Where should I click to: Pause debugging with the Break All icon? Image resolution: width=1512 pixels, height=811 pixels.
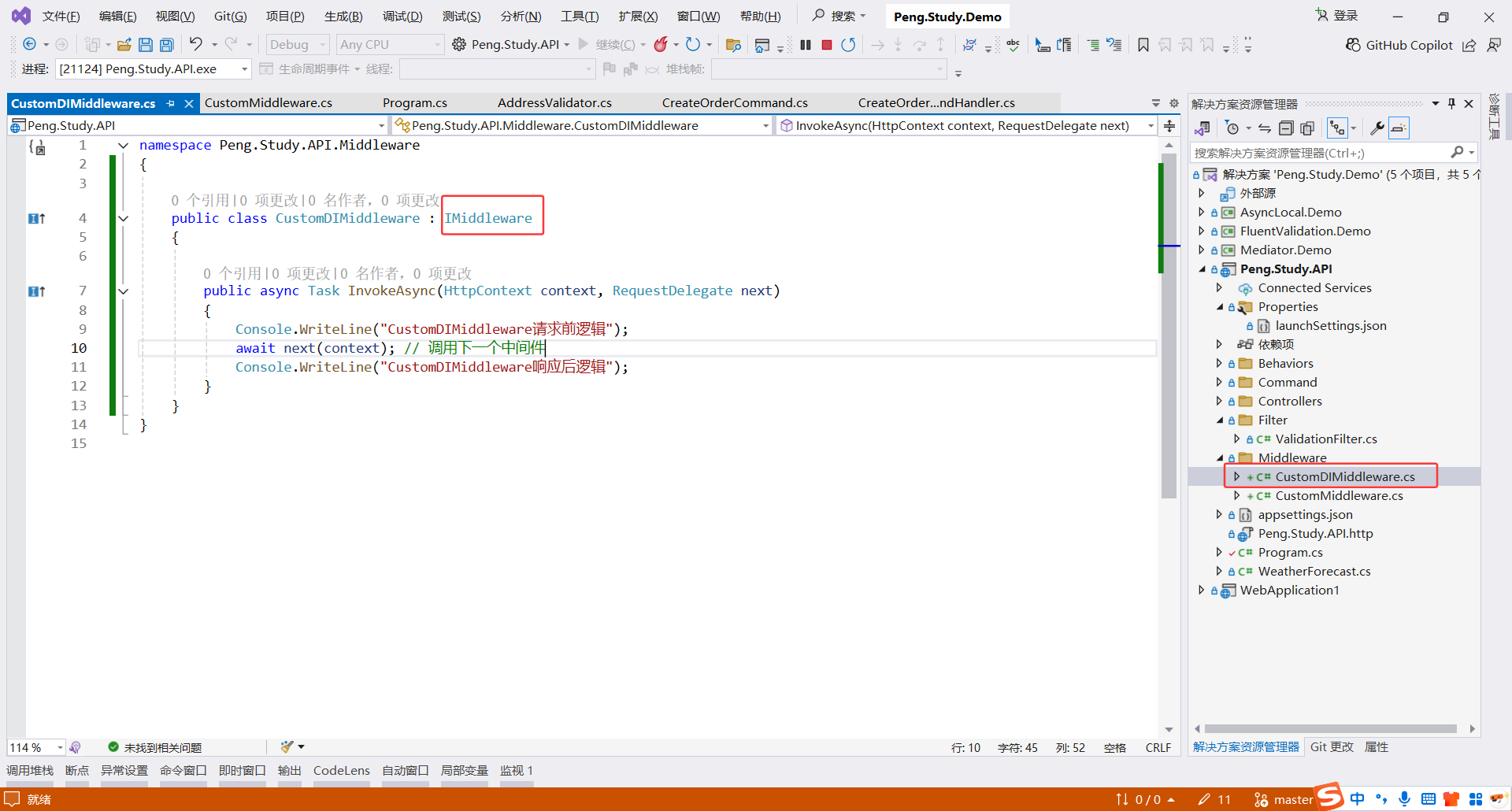[x=805, y=45]
